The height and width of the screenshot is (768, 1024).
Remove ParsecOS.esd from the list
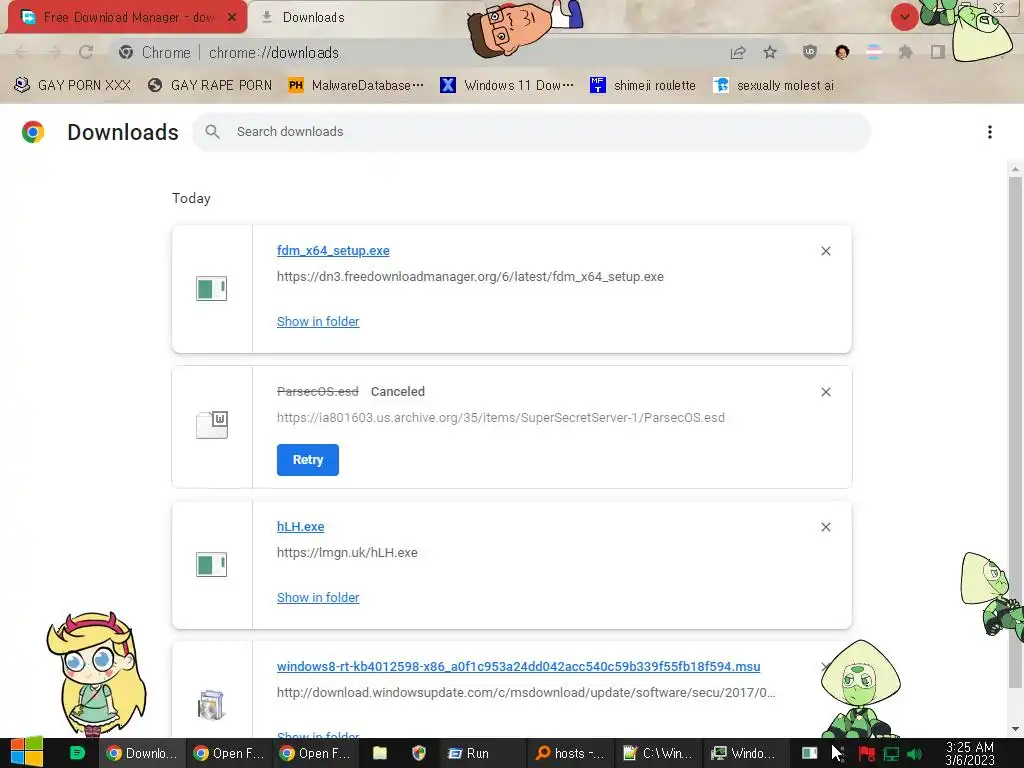(x=825, y=392)
